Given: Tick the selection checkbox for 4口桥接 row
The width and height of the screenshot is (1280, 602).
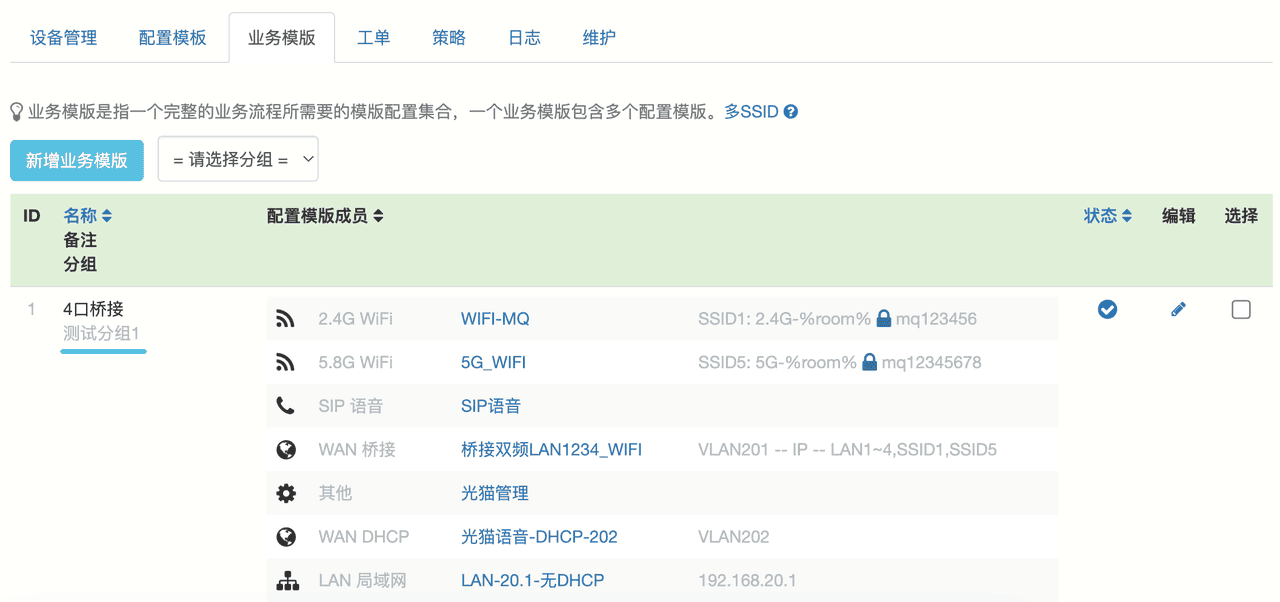Looking at the screenshot, I should pos(1241,310).
